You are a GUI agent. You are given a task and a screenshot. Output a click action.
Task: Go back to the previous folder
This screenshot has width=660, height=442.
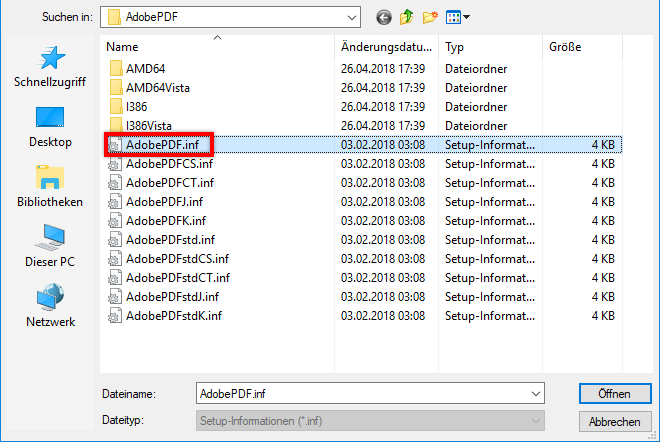coord(383,17)
